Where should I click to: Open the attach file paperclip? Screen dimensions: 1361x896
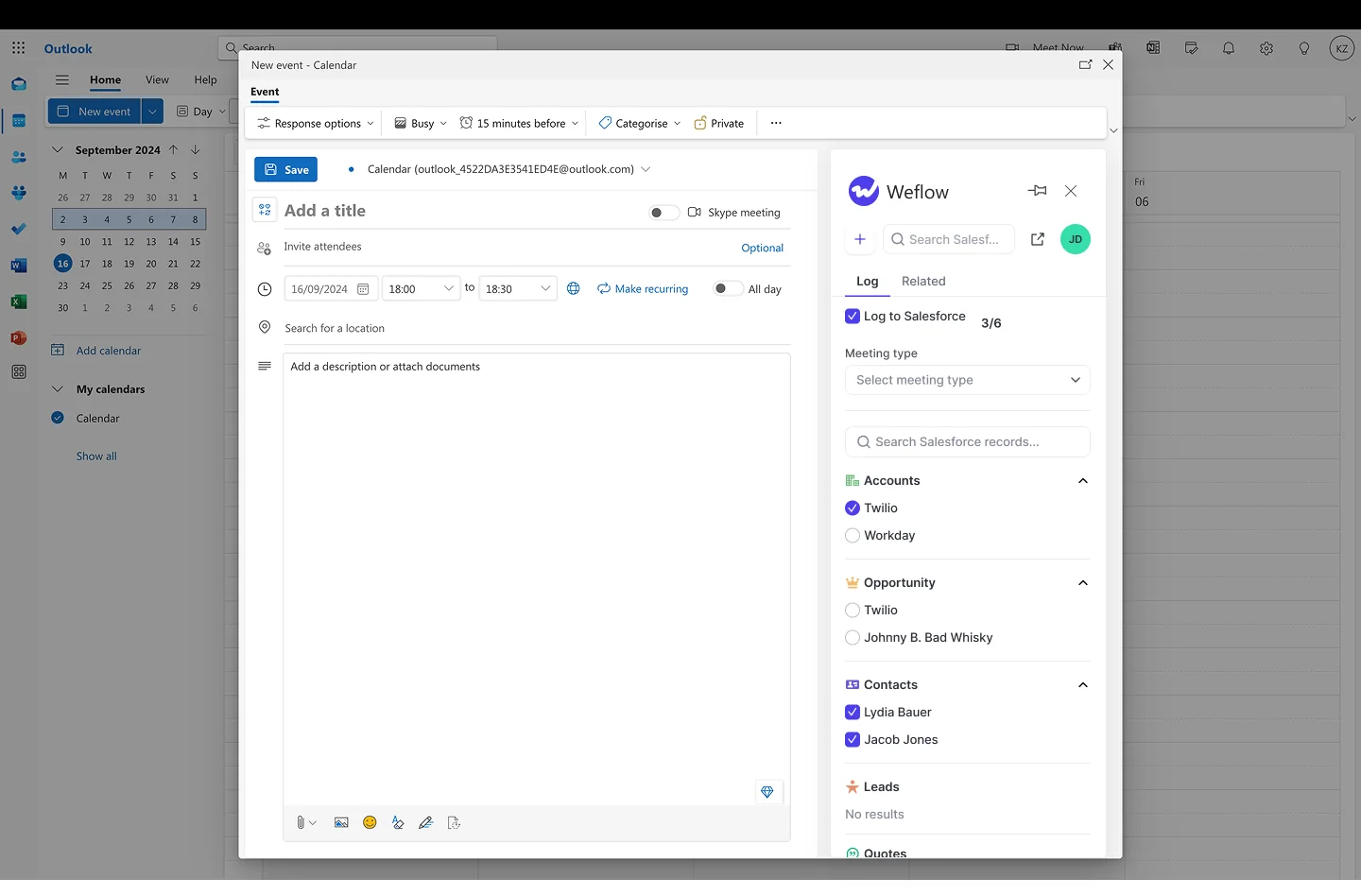(301, 823)
